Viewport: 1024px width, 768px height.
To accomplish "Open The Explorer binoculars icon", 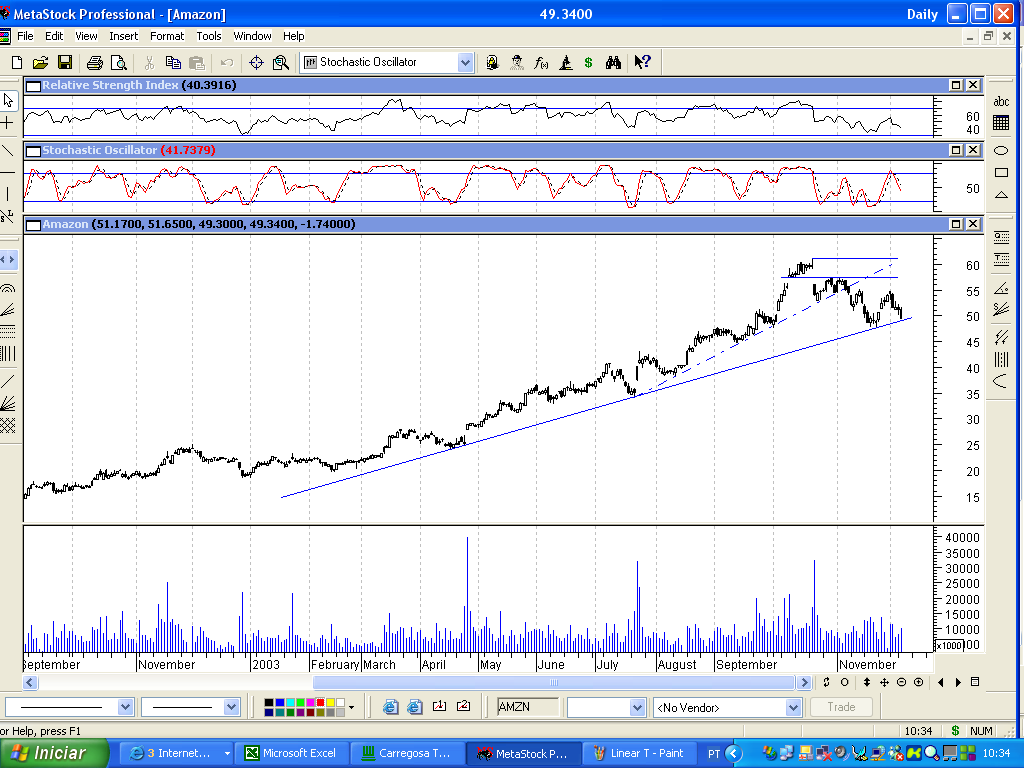I will 613,63.
